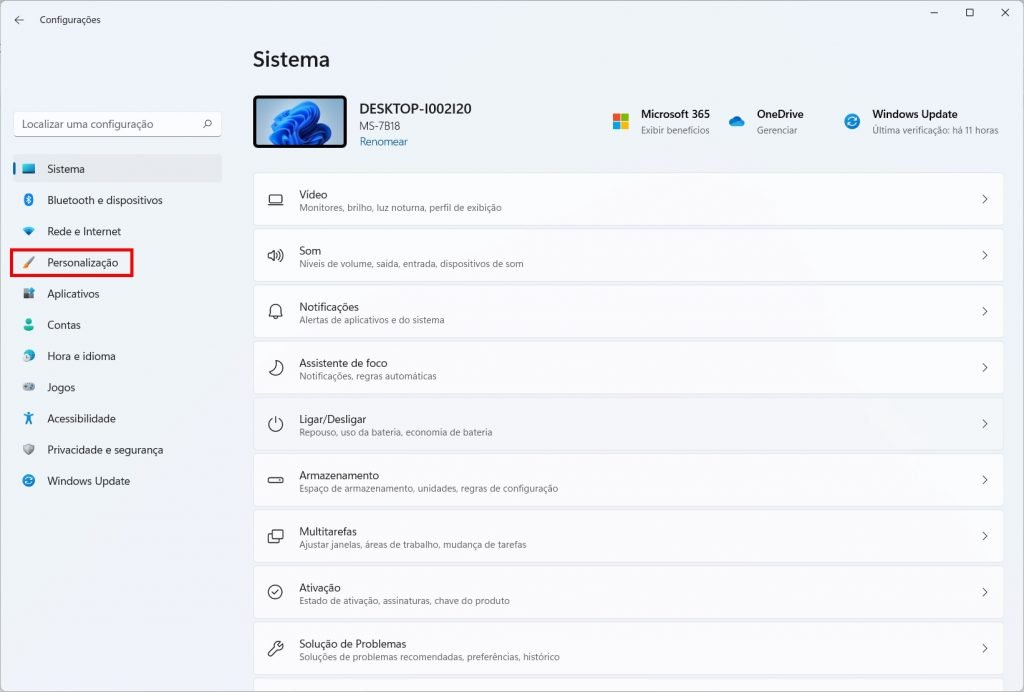The image size is (1024, 692).
Task: Click the Privacidade e segurança shield icon
Action: tap(29, 450)
